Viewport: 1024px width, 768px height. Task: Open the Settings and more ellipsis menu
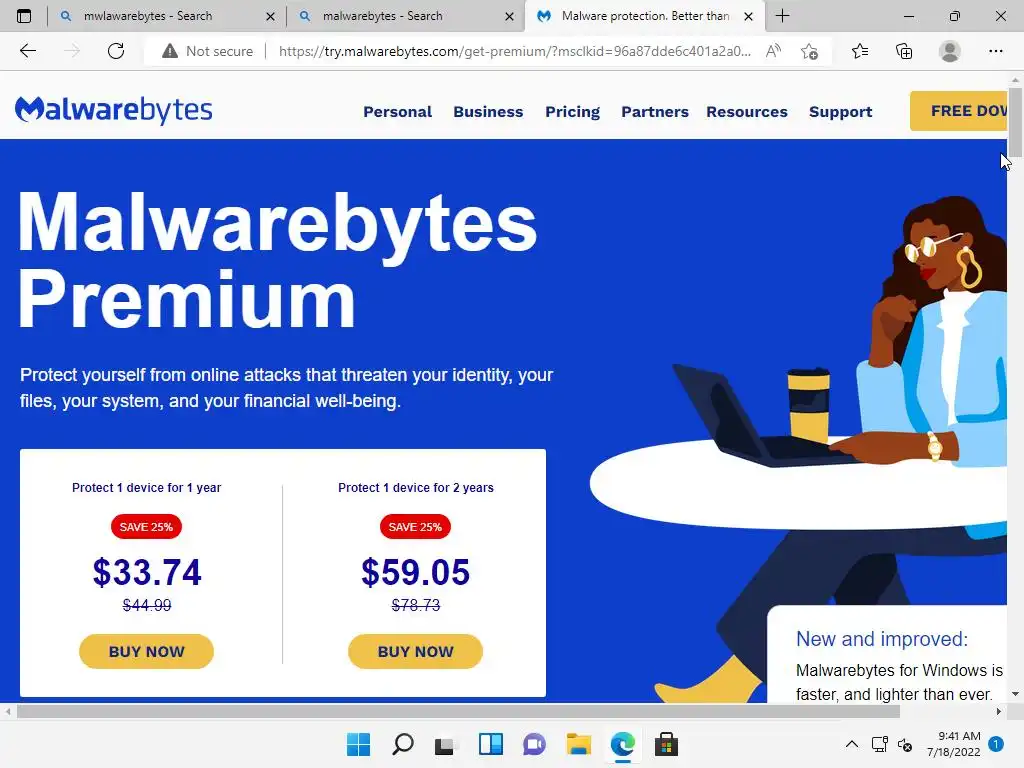[995, 51]
